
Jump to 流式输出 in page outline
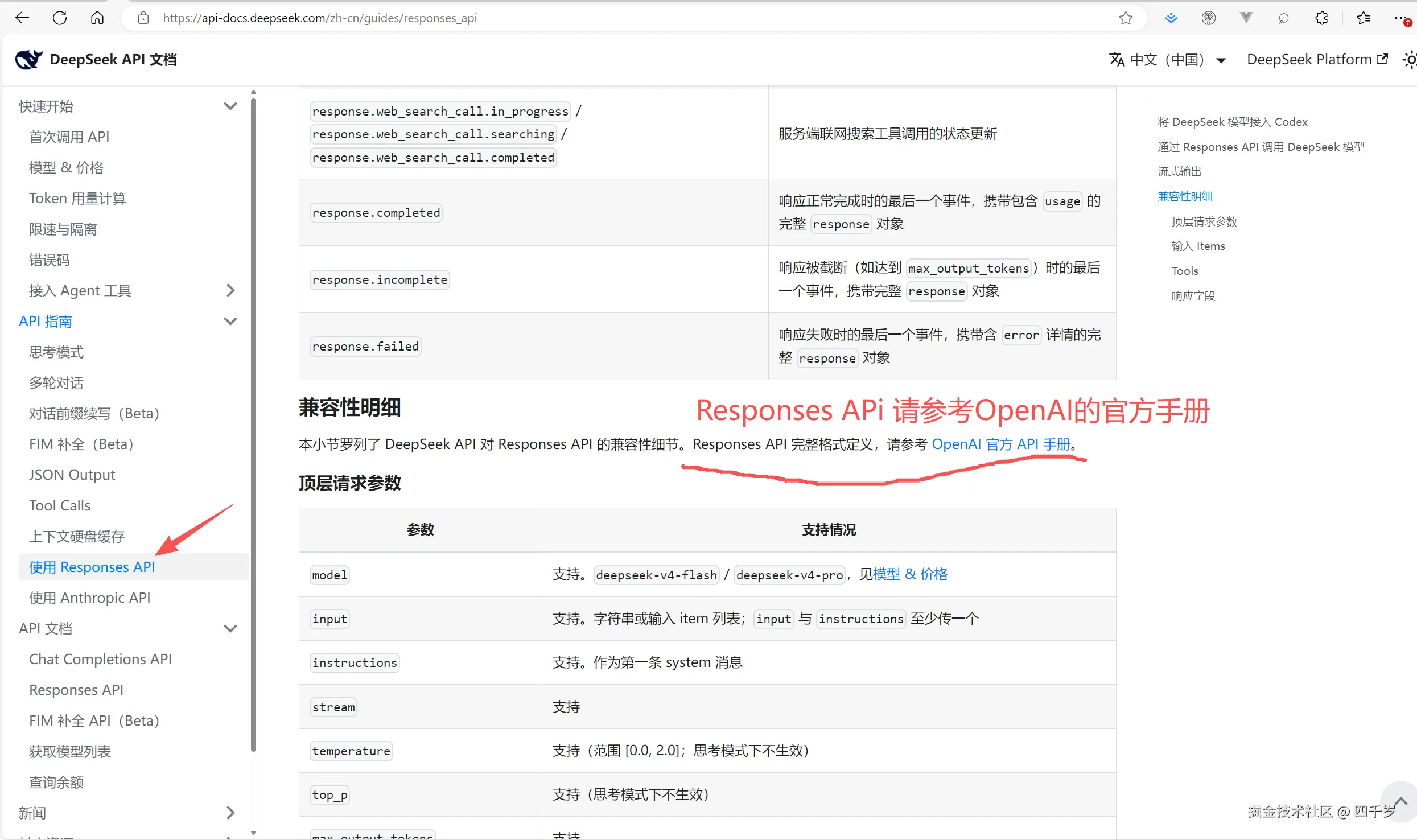click(1180, 171)
